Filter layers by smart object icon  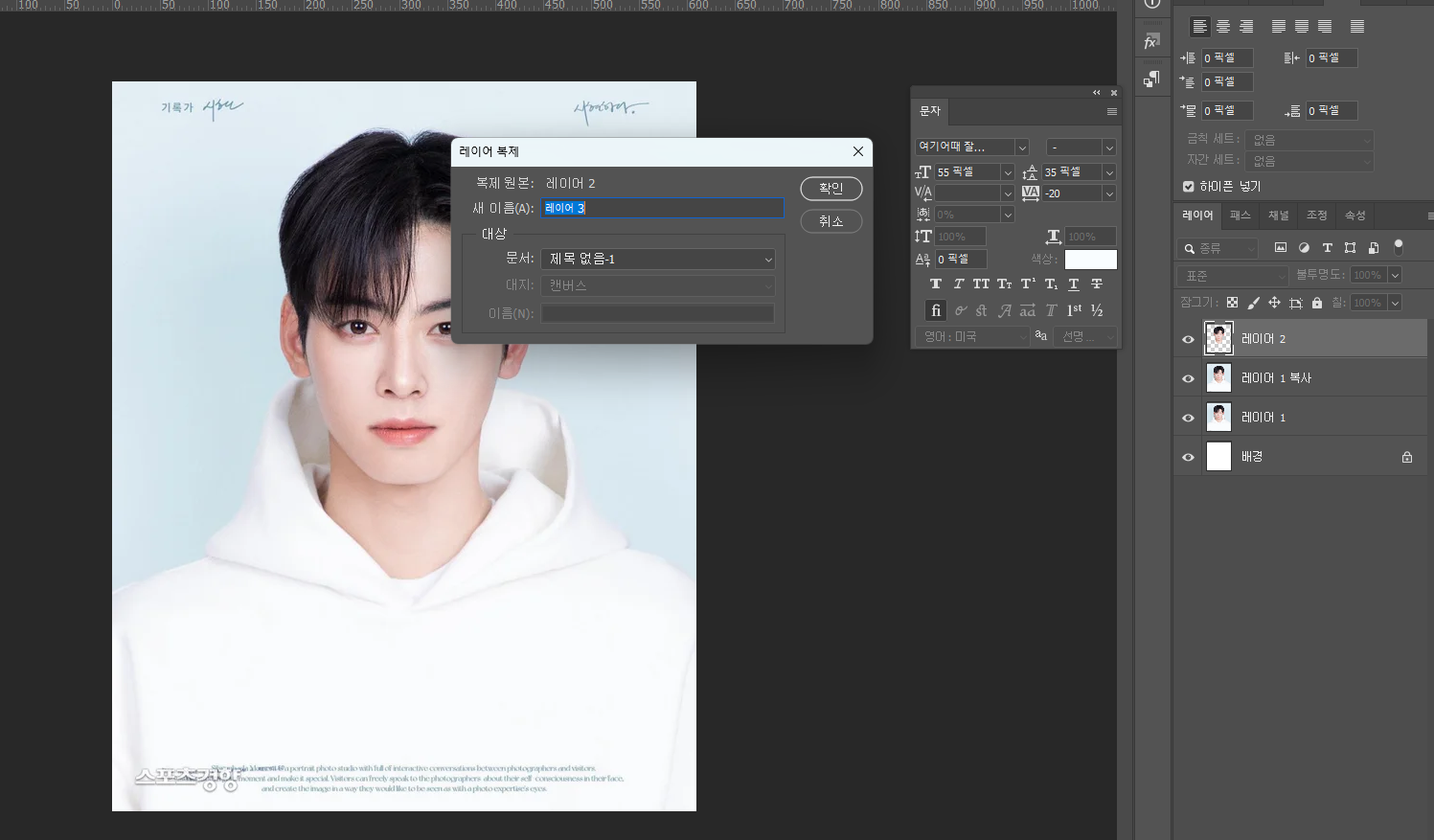coord(1374,248)
